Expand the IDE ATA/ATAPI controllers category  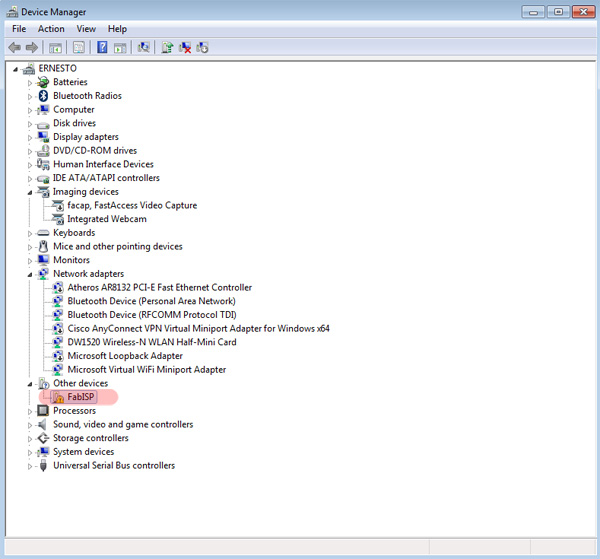click(x=30, y=179)
